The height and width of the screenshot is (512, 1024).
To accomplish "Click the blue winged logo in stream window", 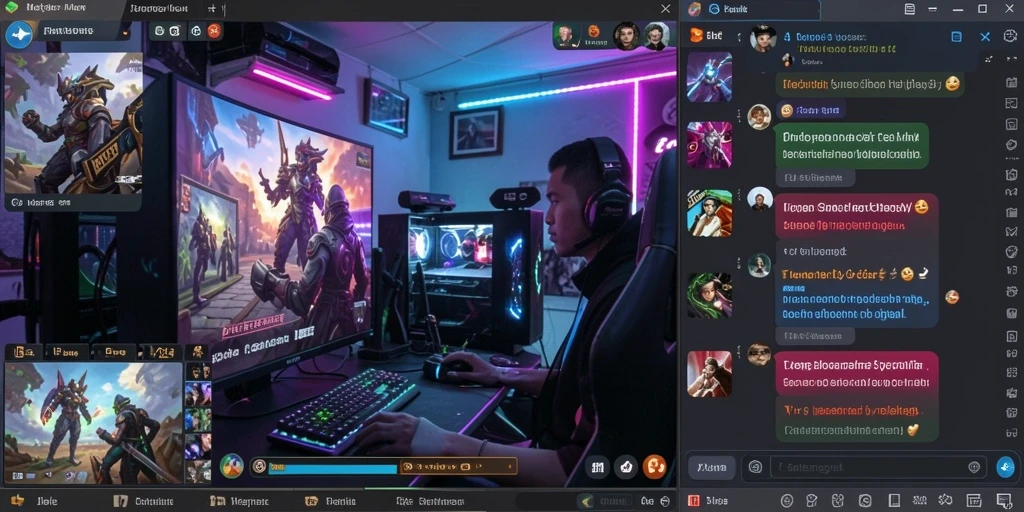I will (x=18, y=35).
